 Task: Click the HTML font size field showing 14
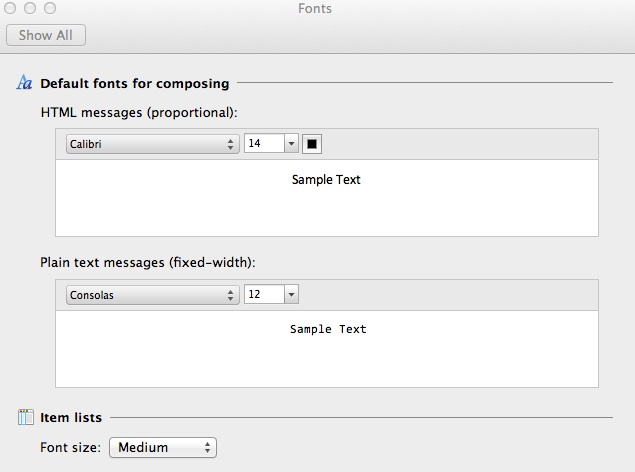(264, 144)
